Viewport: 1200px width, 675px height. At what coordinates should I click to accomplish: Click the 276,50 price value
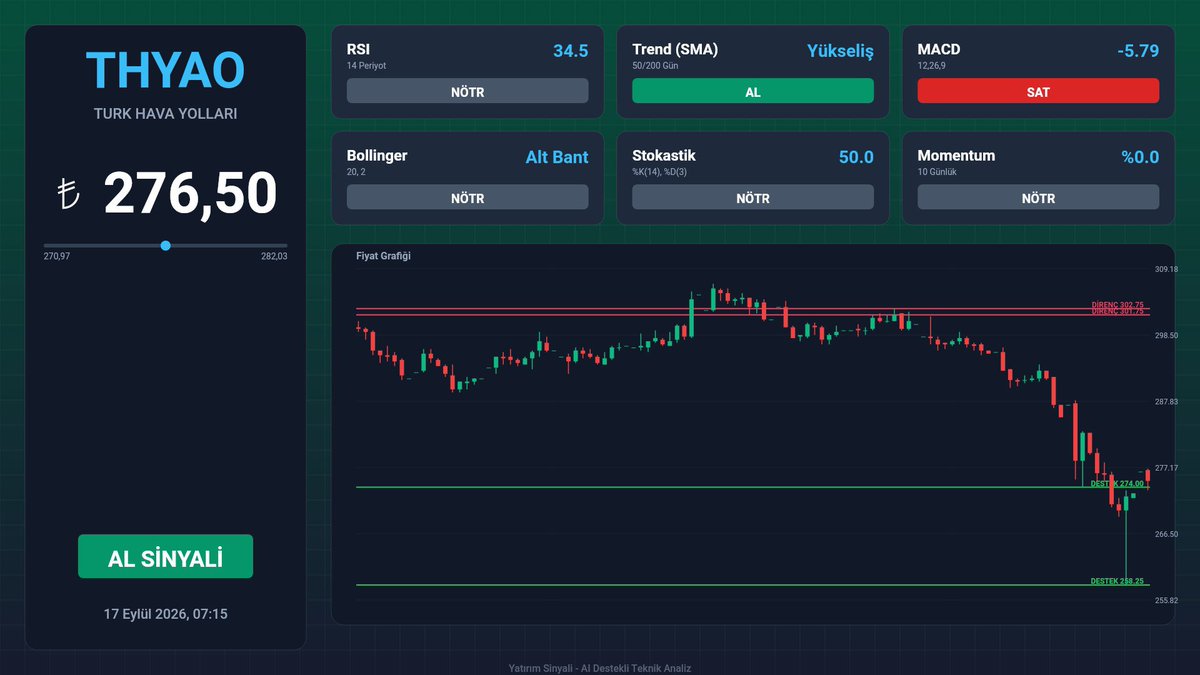click(x=190, y=193)
